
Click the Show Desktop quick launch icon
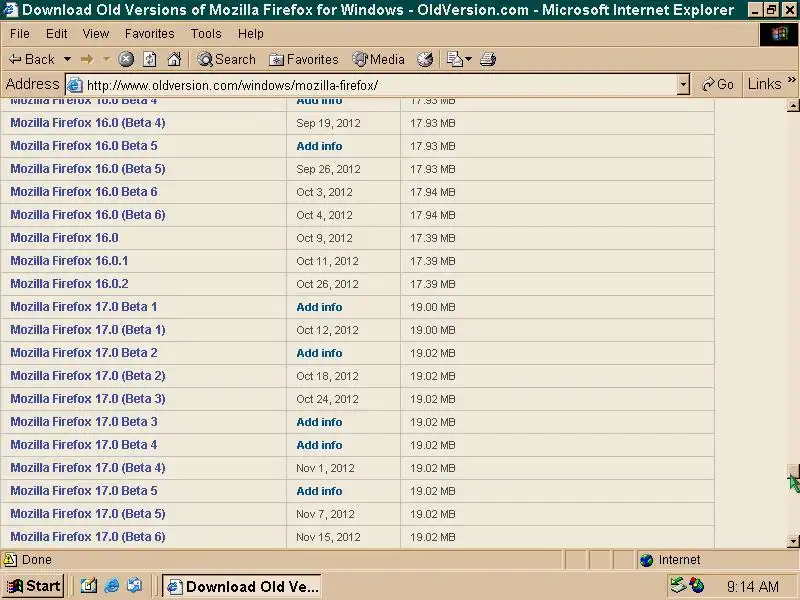pos(89,586)
